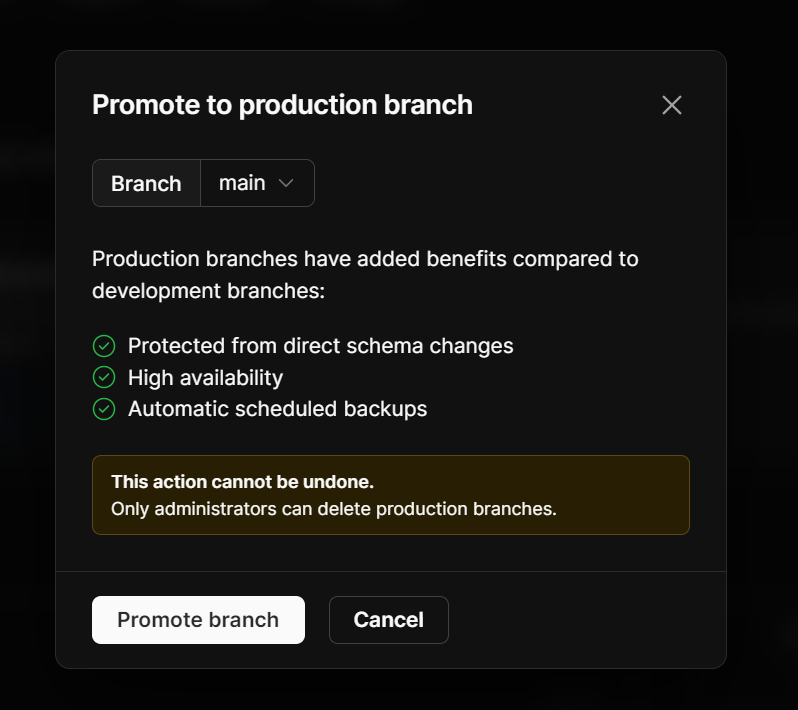Click the green check icon beside Protected from direct schema changes
This screenshot has height=710, width=798.
point(104,346)
